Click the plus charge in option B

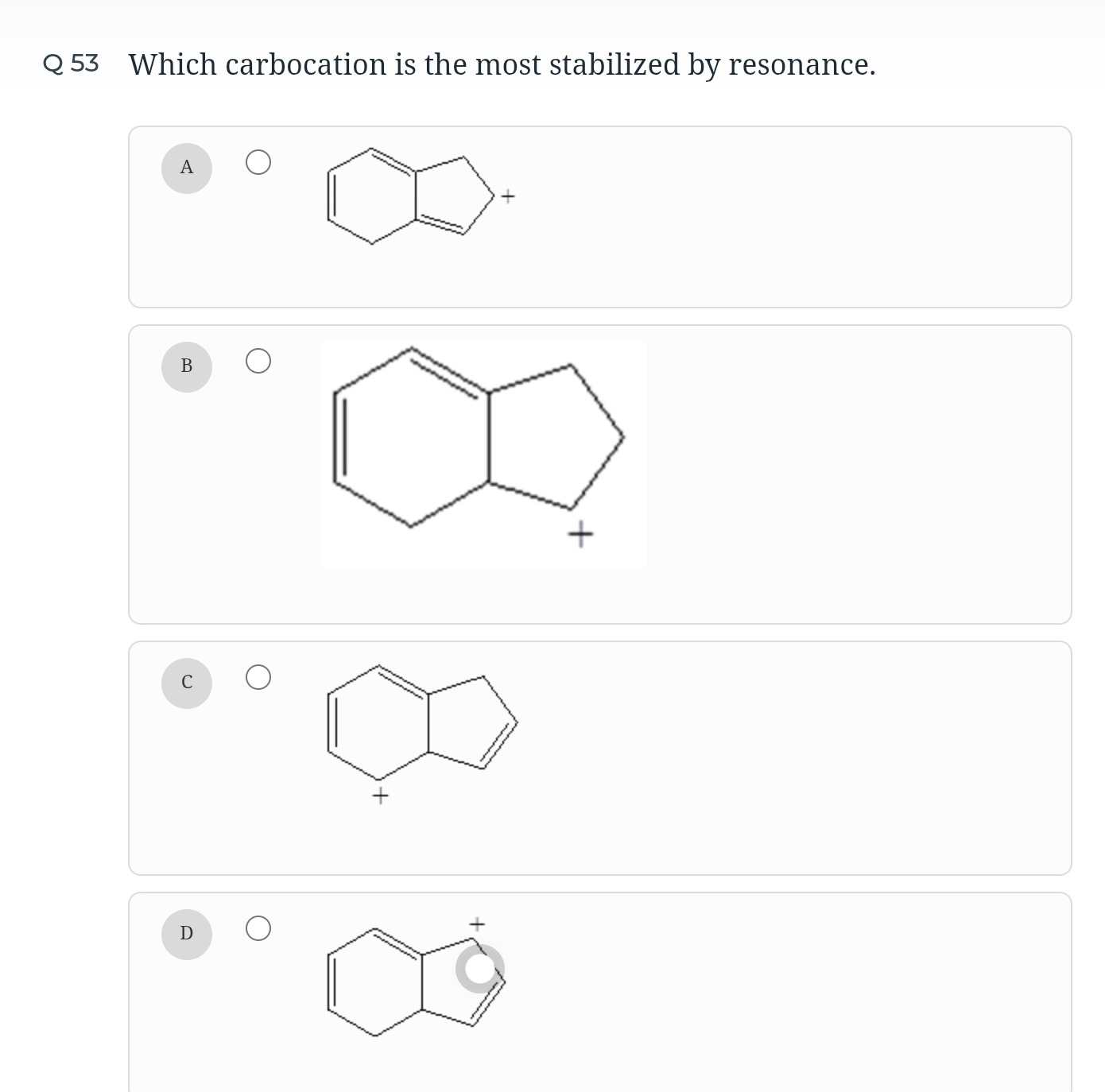tap(581, 534)
